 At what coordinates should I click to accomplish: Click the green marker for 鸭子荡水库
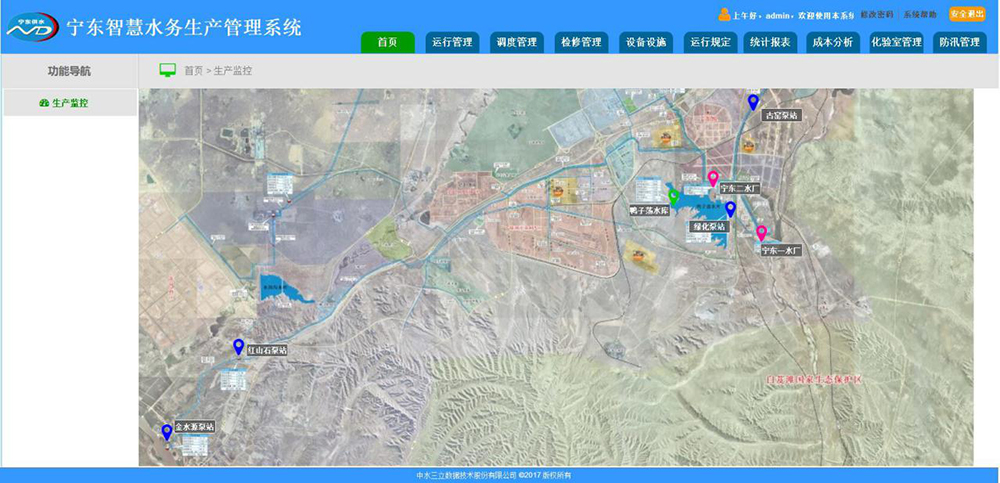(674, 196)
